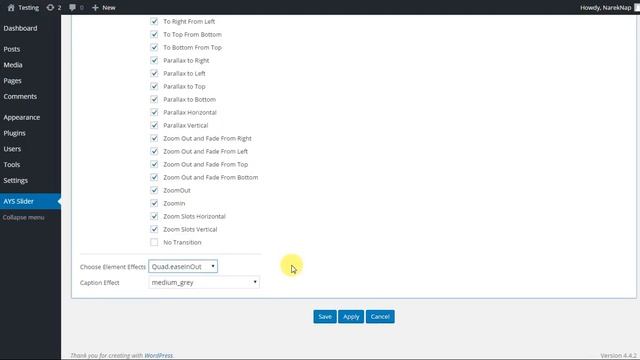Uncheck Parallax to Left checkbox
Screen dimensions: 640x360
154,73
